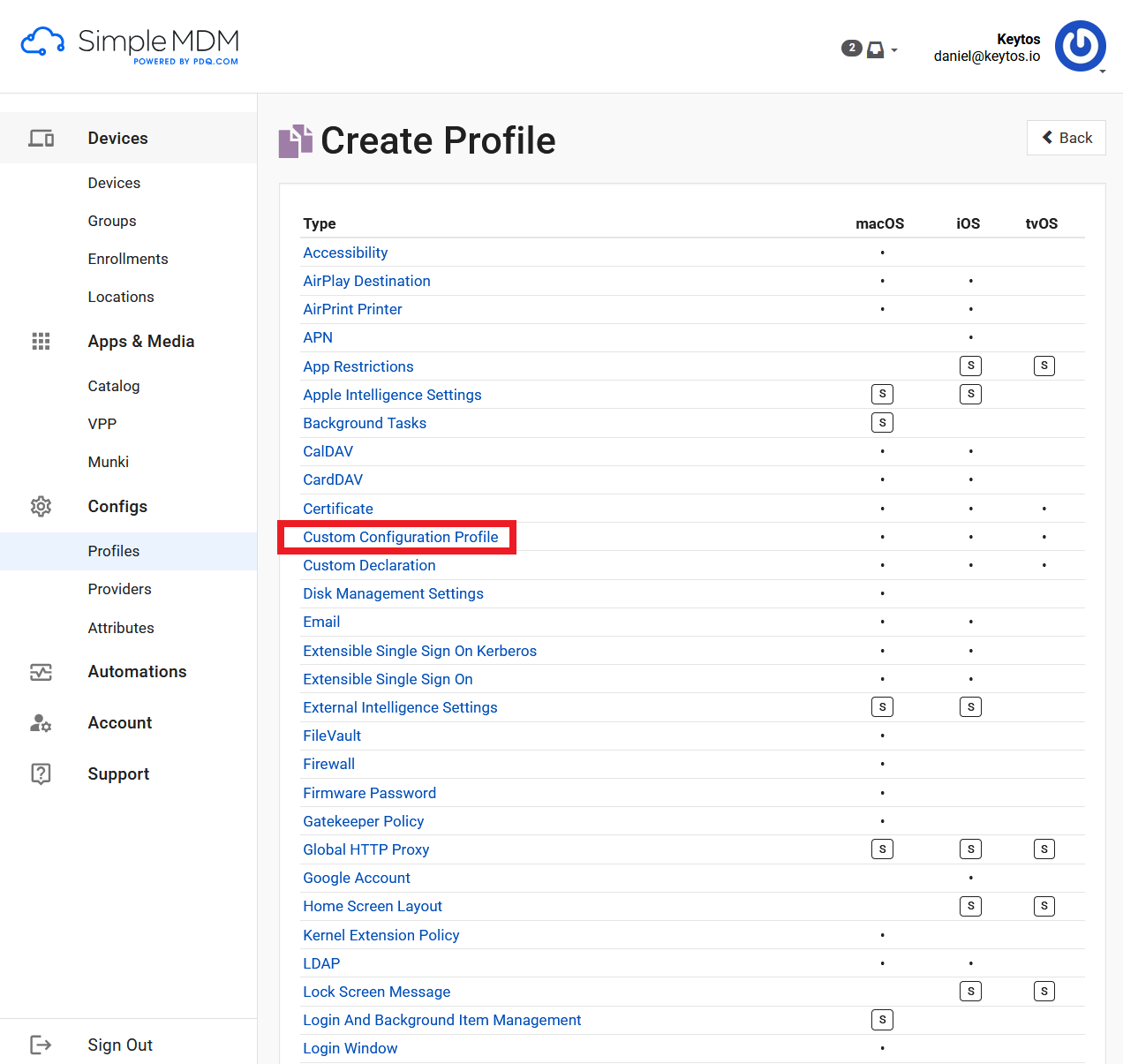Expand the account menu caret below avatar

[x=1103, y=72]
